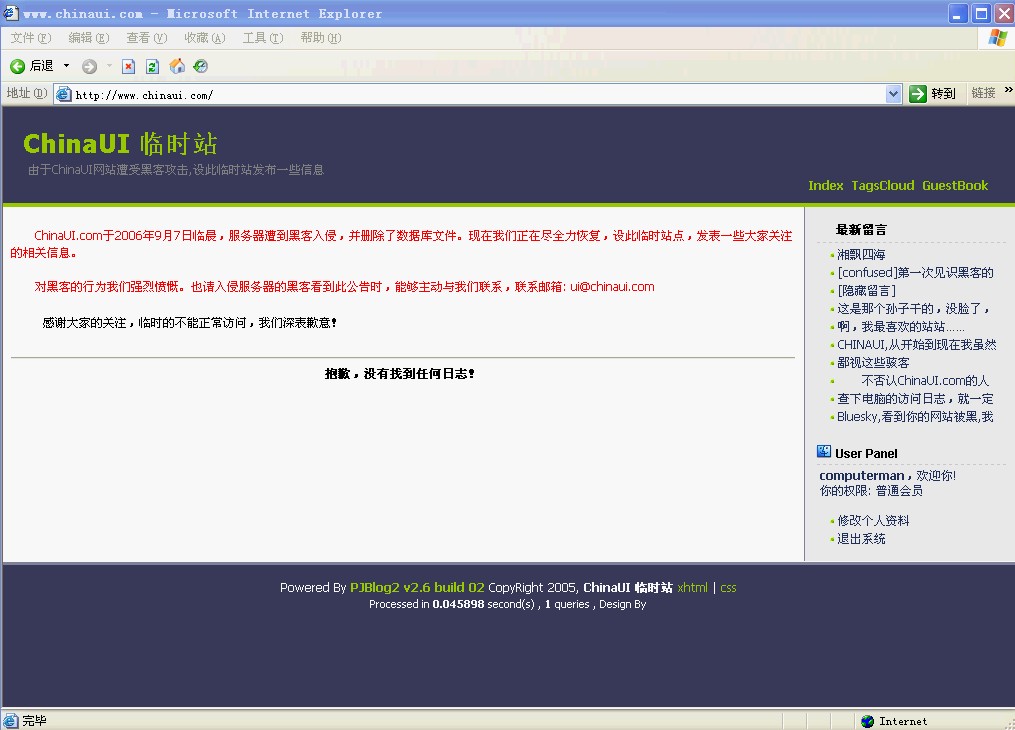1015x730 pixels.
Task: Click the status bar resize grip
Action: tap(1009, 724)
